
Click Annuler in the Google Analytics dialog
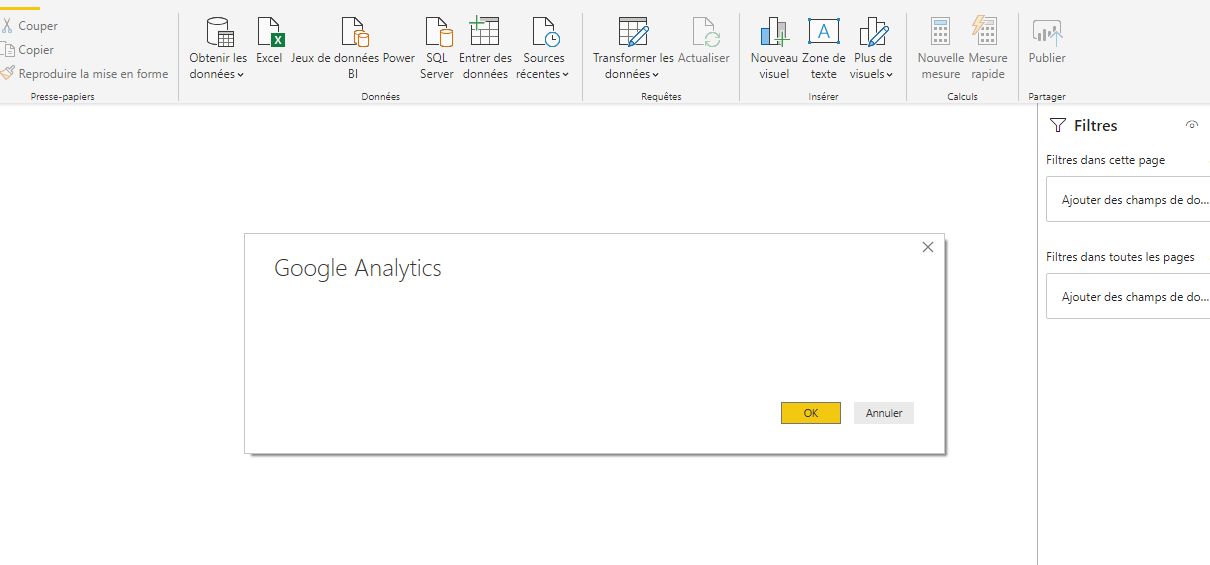(x=884, y=413)
